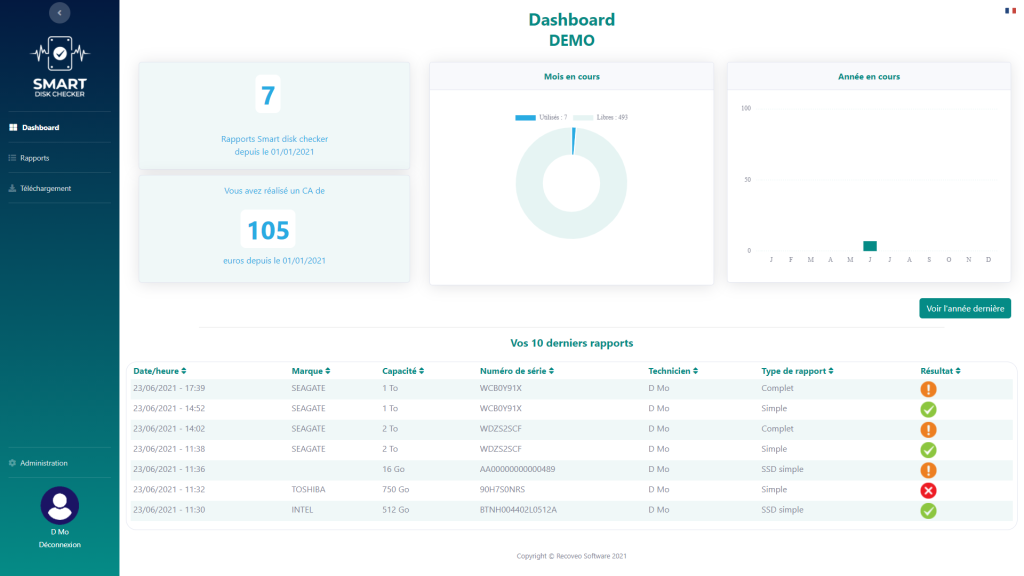Click the Déconnexion link

pyautogui.click(x=59, y=545)
